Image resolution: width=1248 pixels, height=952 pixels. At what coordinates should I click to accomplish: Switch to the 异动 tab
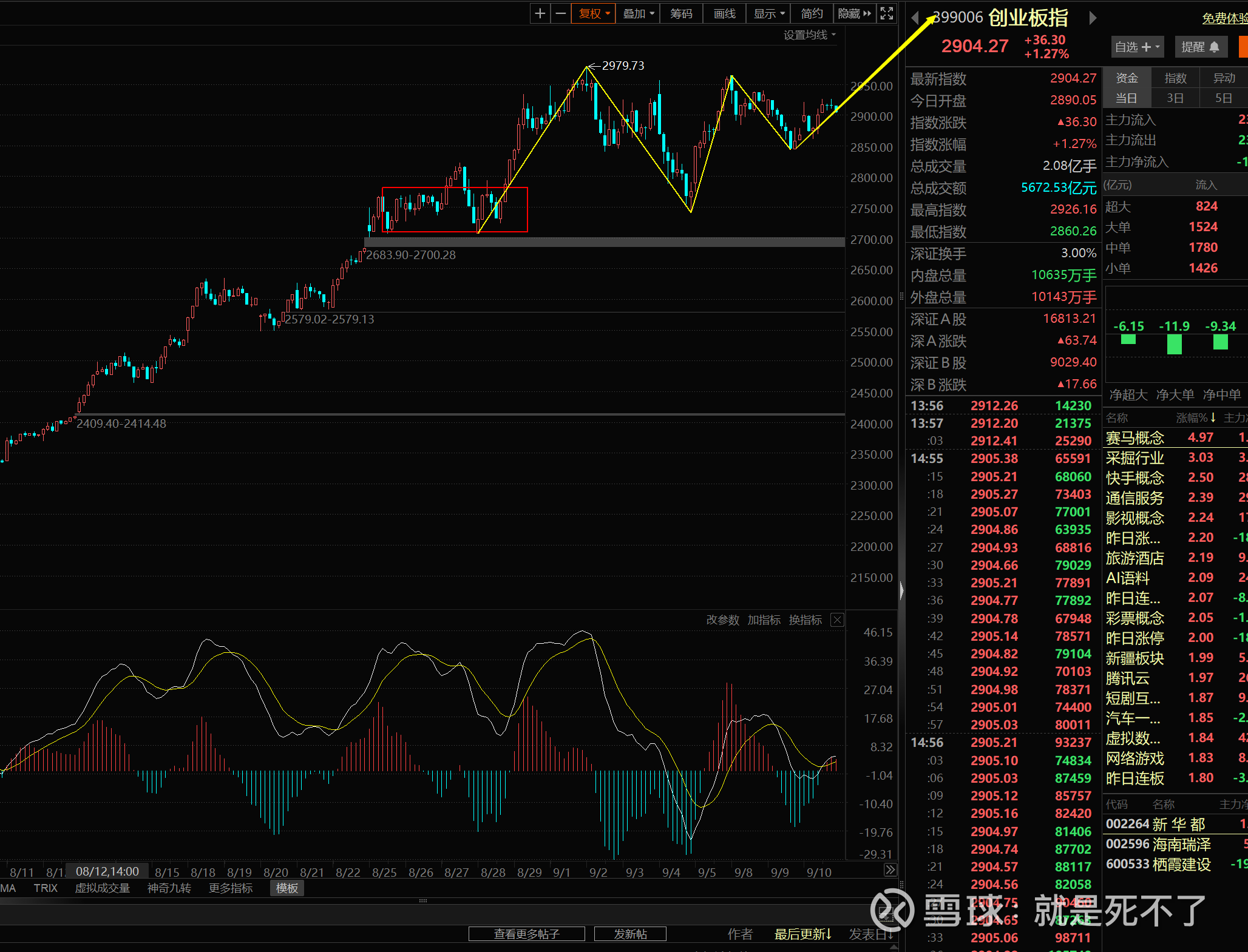point(1224,78)
